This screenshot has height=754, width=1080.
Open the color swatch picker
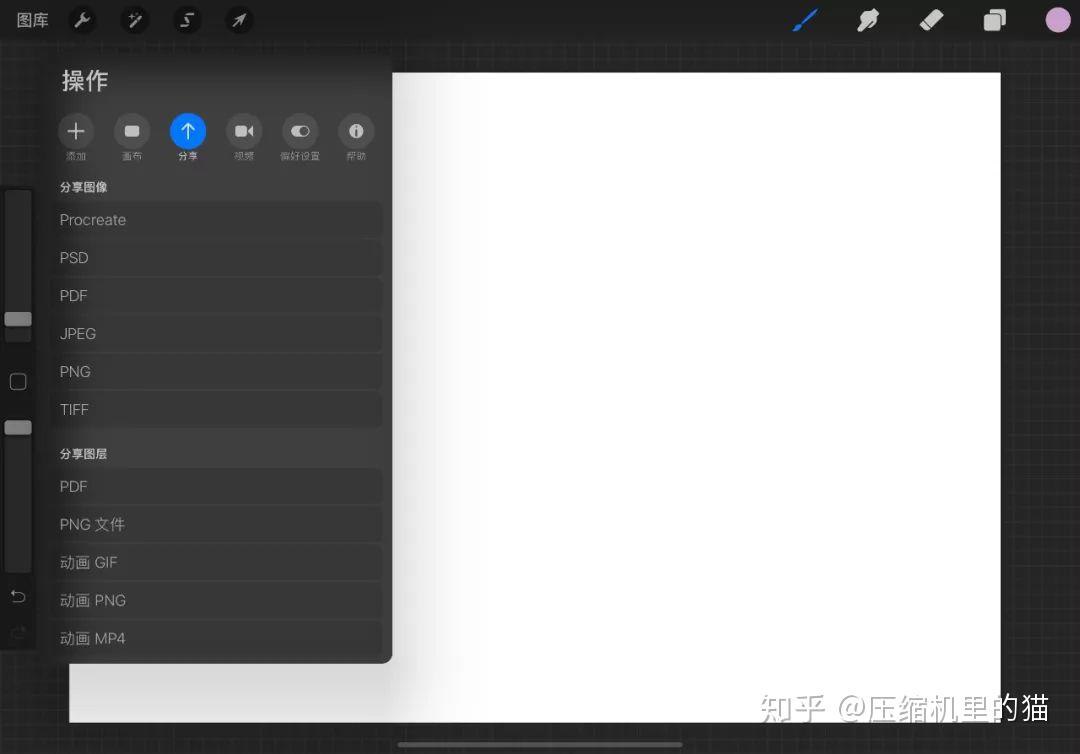[1057, 20]
